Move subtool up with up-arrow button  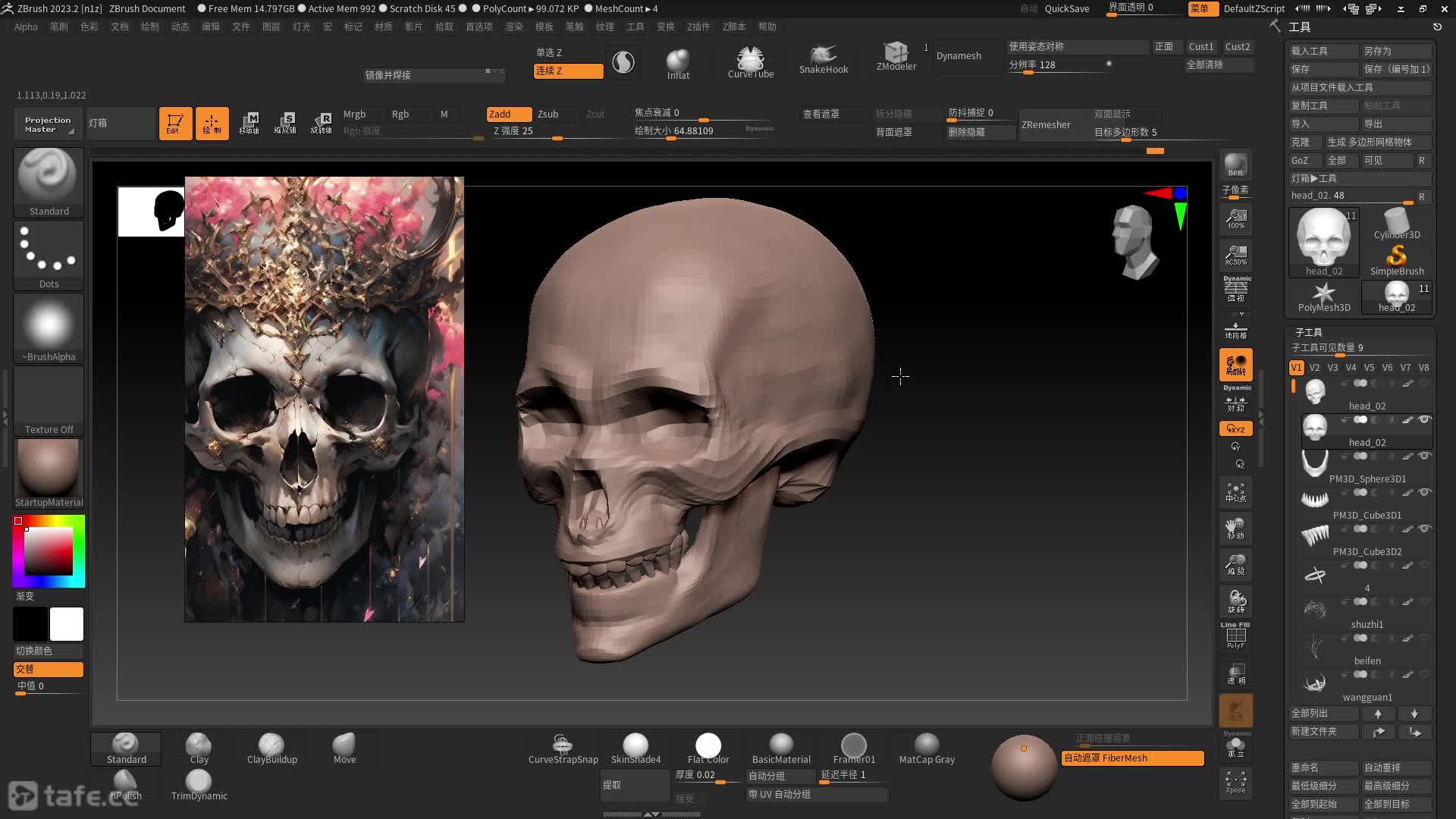pos(1378,714)
